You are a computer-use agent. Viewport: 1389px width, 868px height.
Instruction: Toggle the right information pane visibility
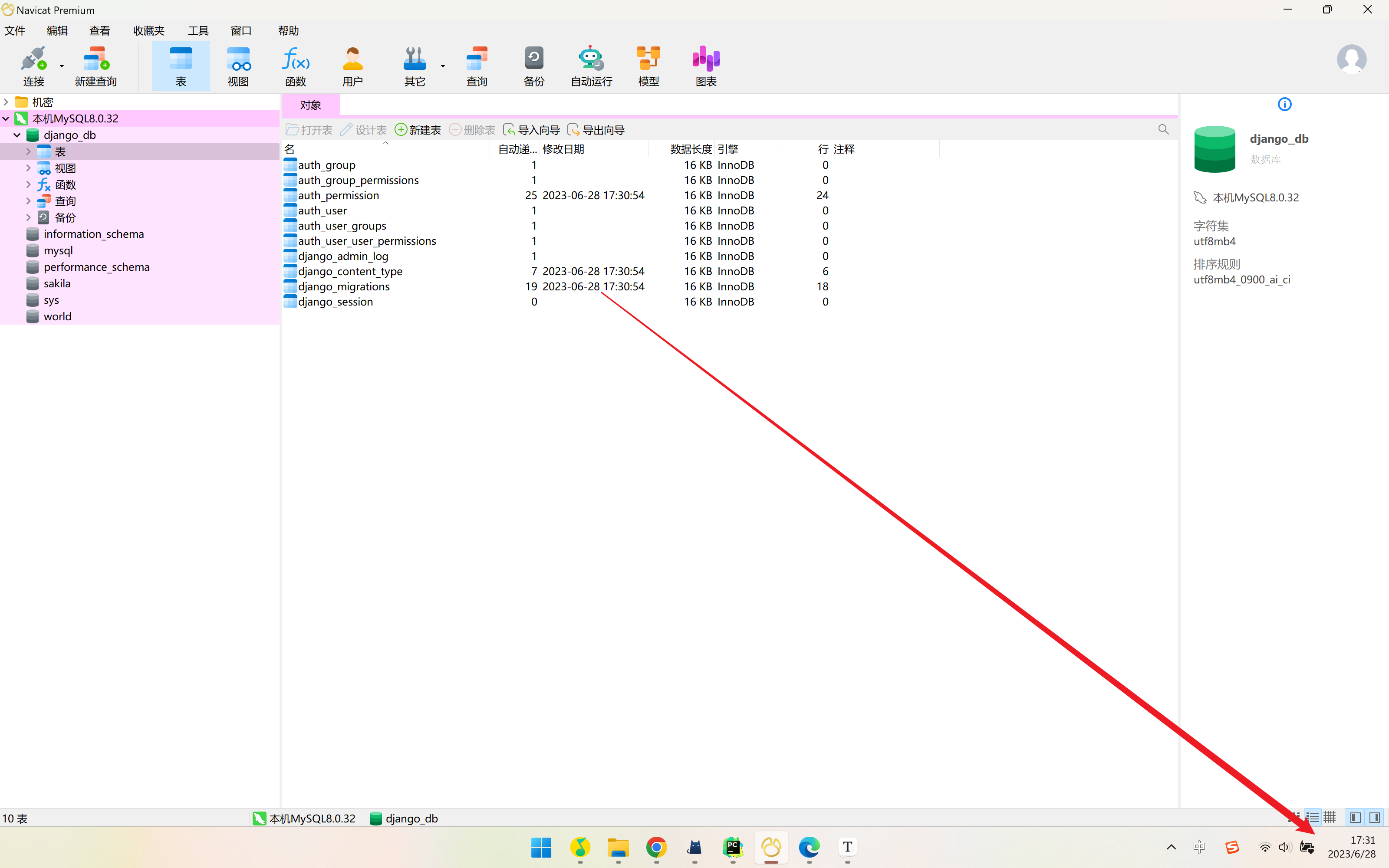(1375, 818)
